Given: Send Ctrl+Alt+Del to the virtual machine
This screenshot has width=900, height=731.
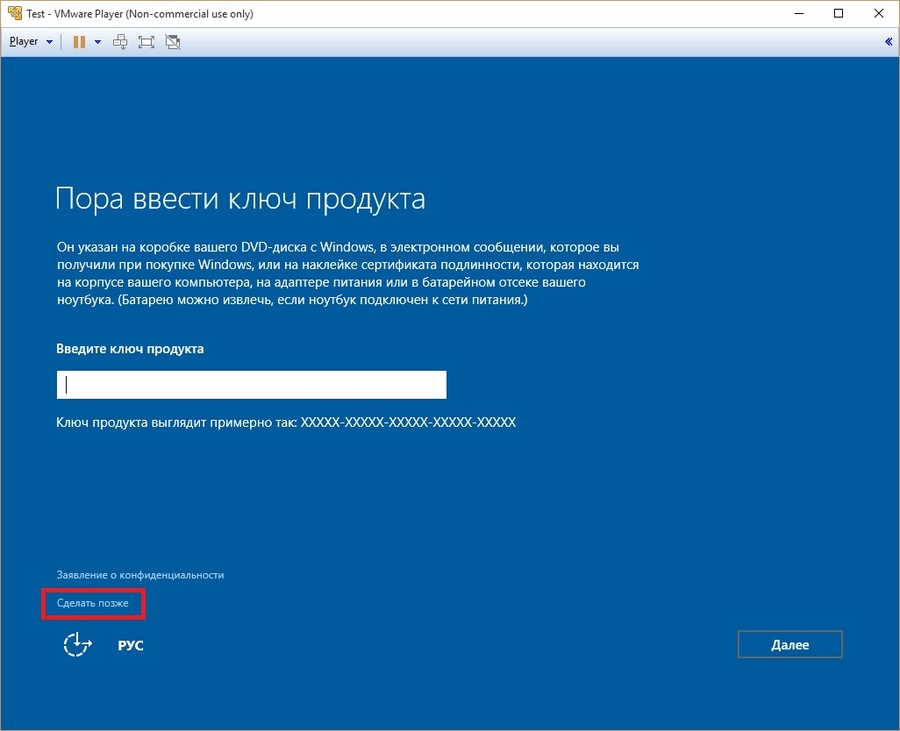Looking at the screenshot, I should (x=120, y=41).
